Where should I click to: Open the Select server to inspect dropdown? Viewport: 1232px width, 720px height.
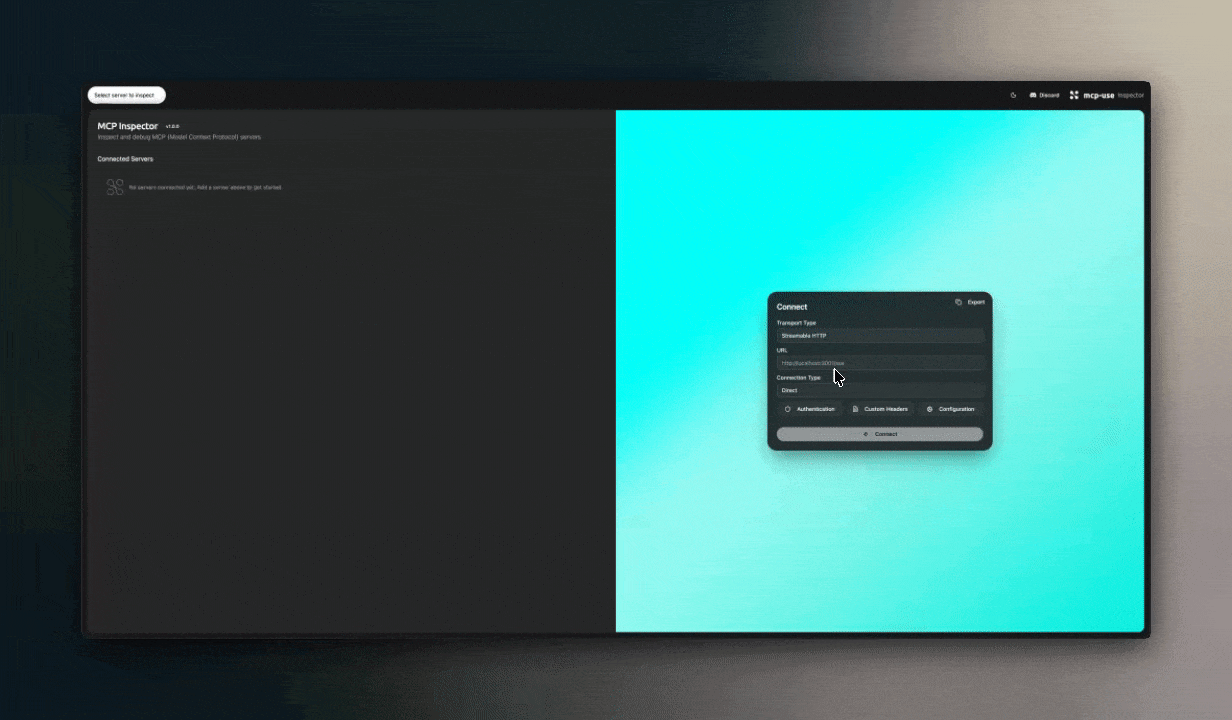click(x=127, y=95)
